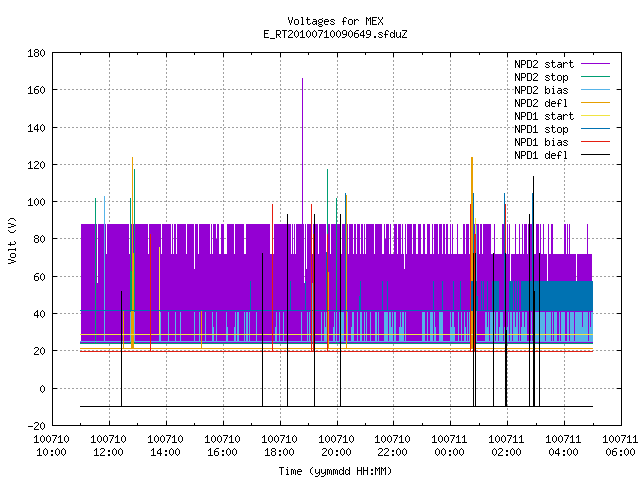Click the 180 y-axis tick value
The image size is (640, 480).
pos(36,53)
